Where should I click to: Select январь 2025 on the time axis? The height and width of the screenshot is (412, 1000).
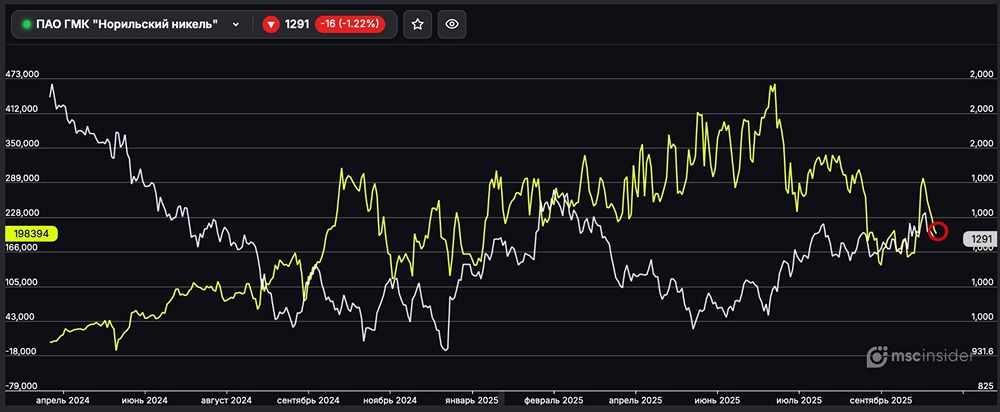tap(471, 401)
